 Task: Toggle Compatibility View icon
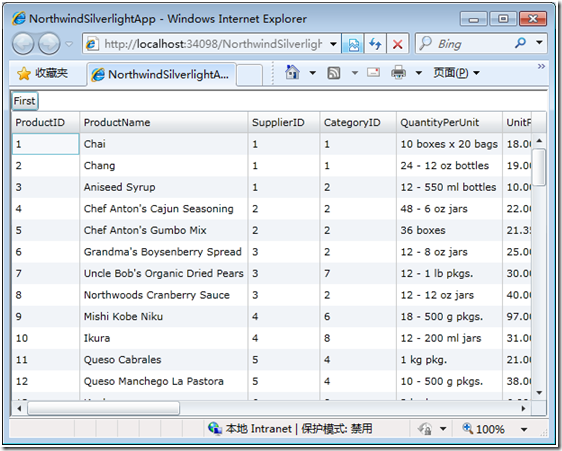353,44
